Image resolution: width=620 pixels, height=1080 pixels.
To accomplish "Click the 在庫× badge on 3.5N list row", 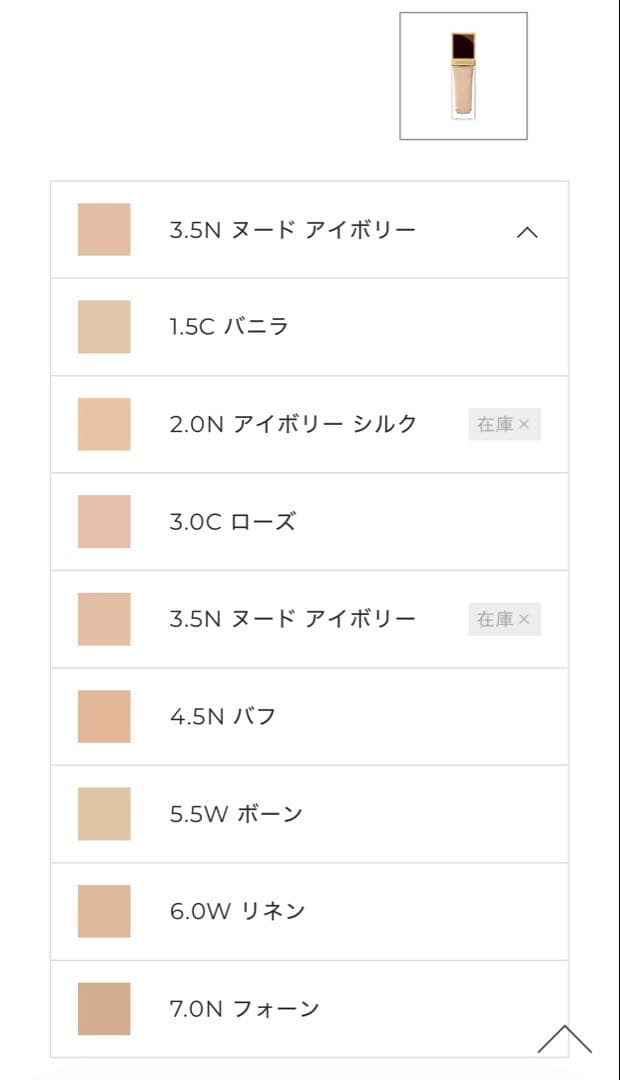I will tap(504, 619).
